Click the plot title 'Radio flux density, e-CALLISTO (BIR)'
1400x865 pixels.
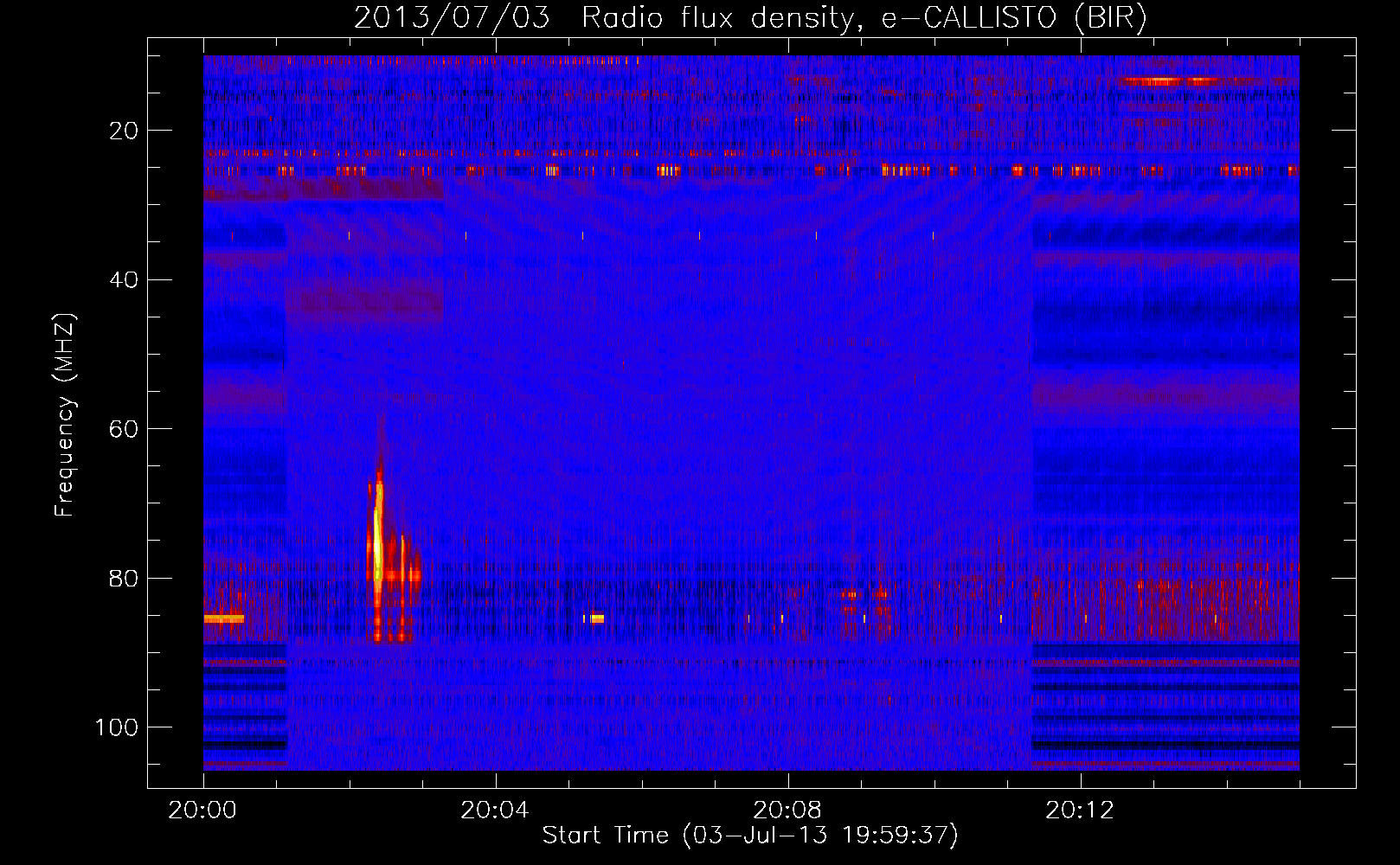(864, 18)
